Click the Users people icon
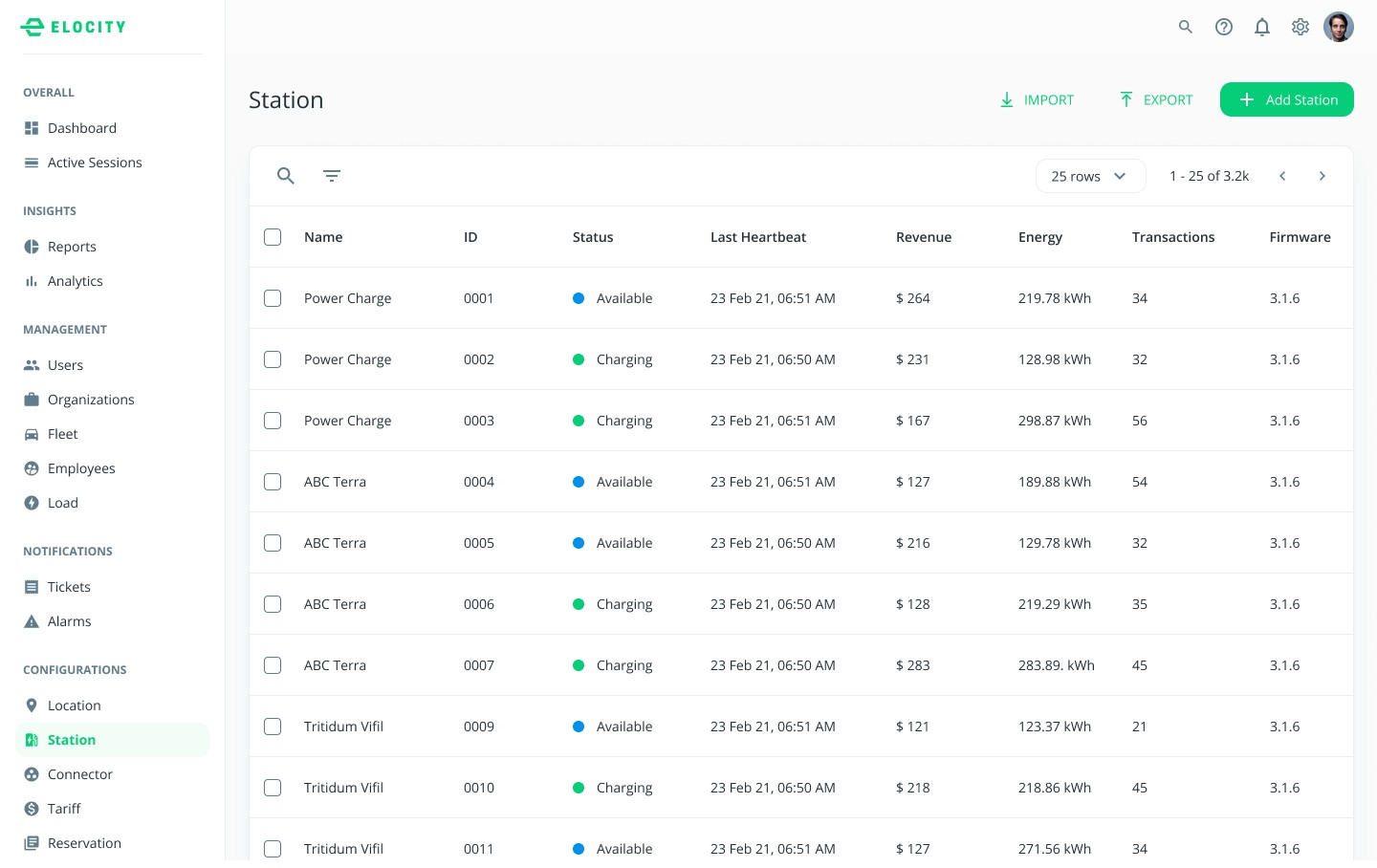 32,365
